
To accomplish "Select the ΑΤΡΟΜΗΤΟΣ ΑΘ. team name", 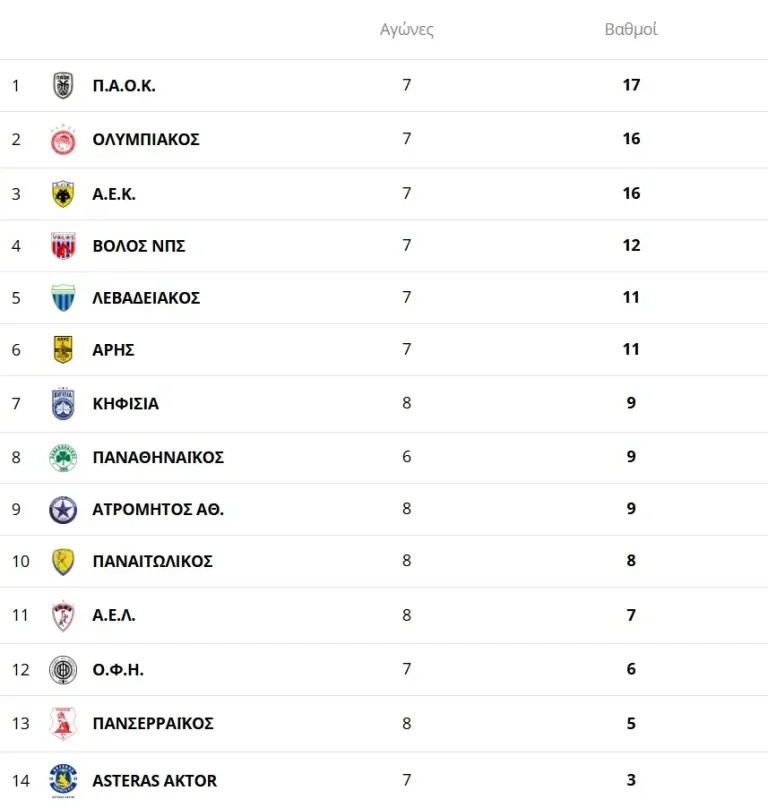I will [x=158, y=510].
